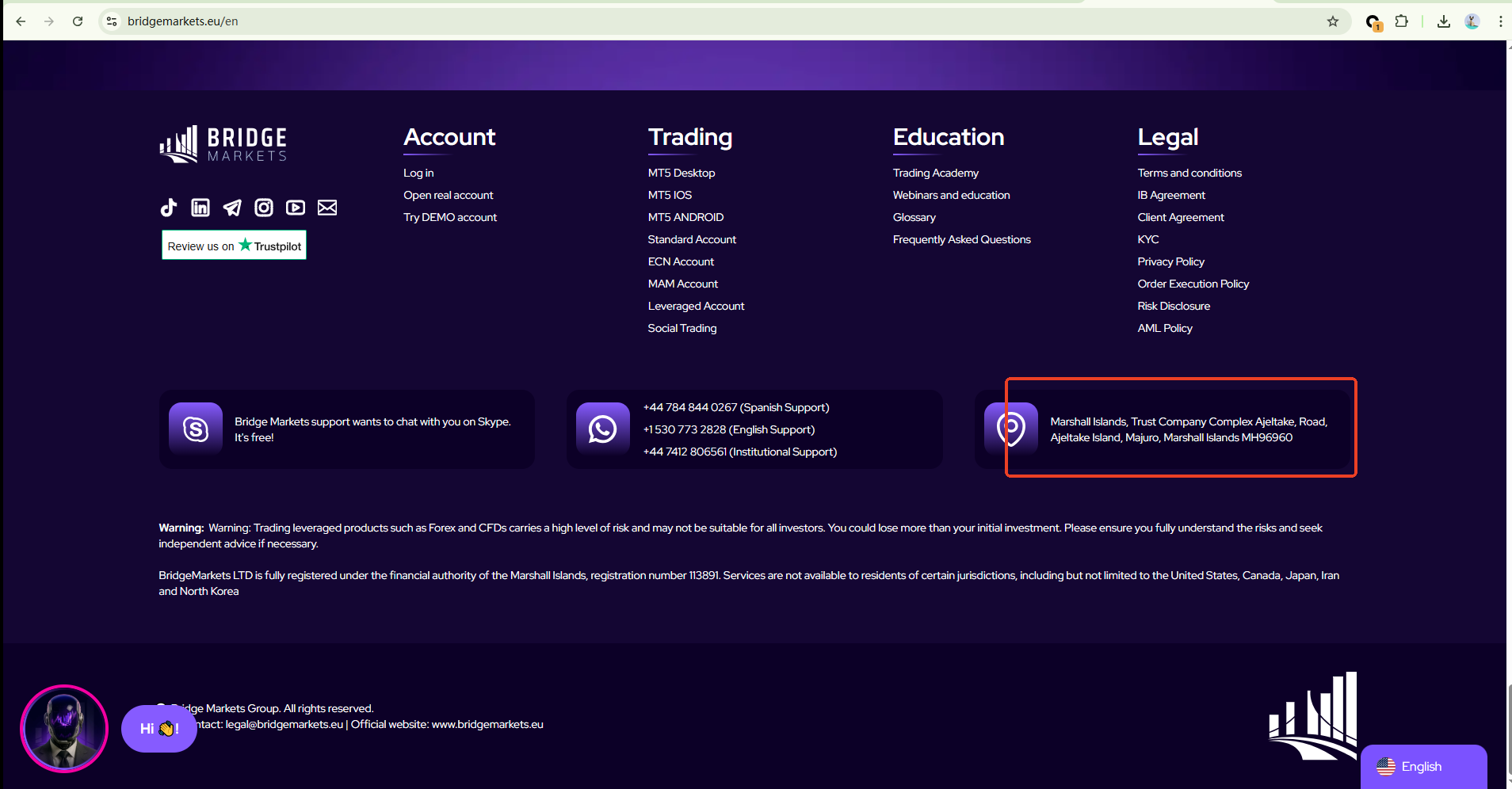Open the browser downloads icon
The image size is (1512, 789).
1444,21
